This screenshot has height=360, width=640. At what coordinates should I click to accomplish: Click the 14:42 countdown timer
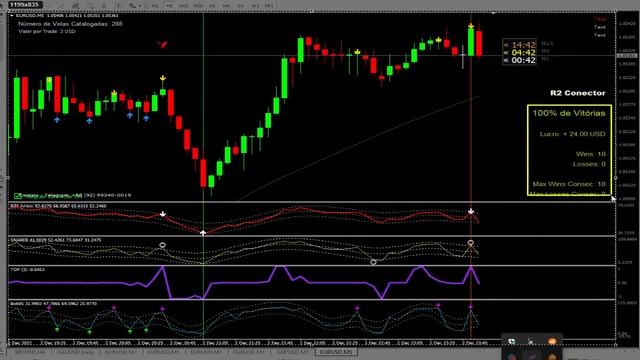tap(523, 45)
